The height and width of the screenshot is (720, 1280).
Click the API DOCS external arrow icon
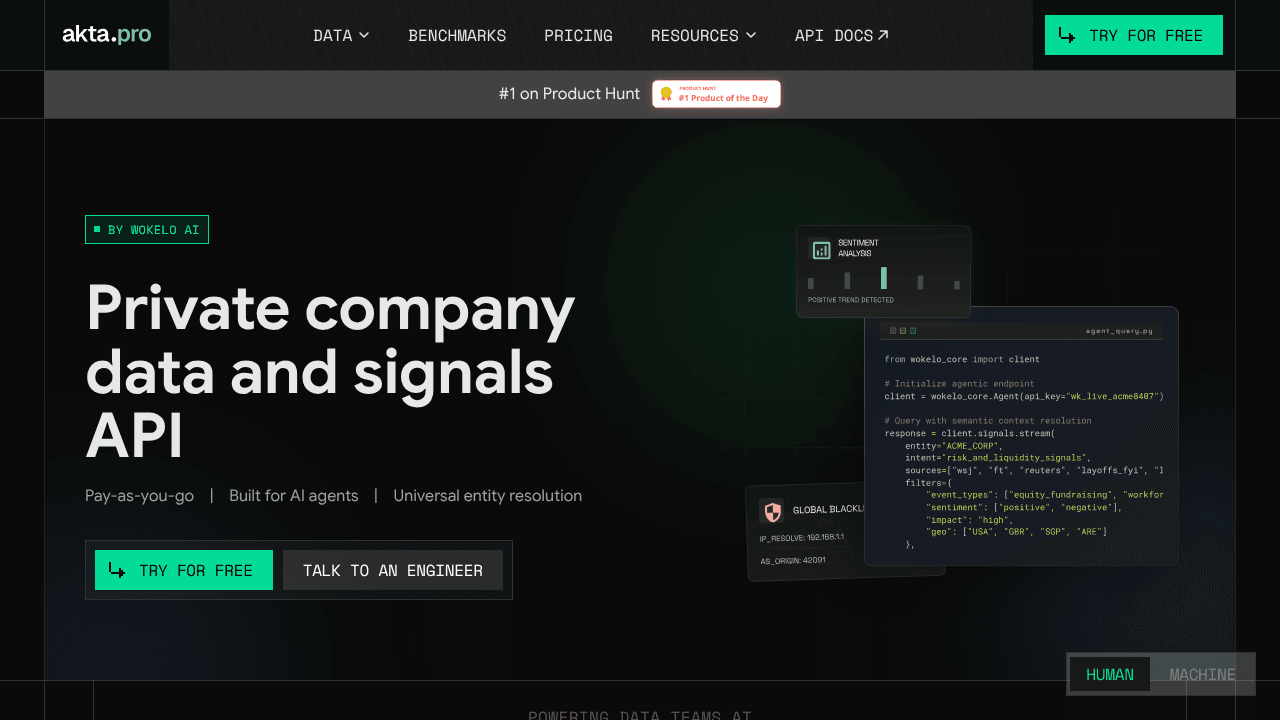click(883, 35)
